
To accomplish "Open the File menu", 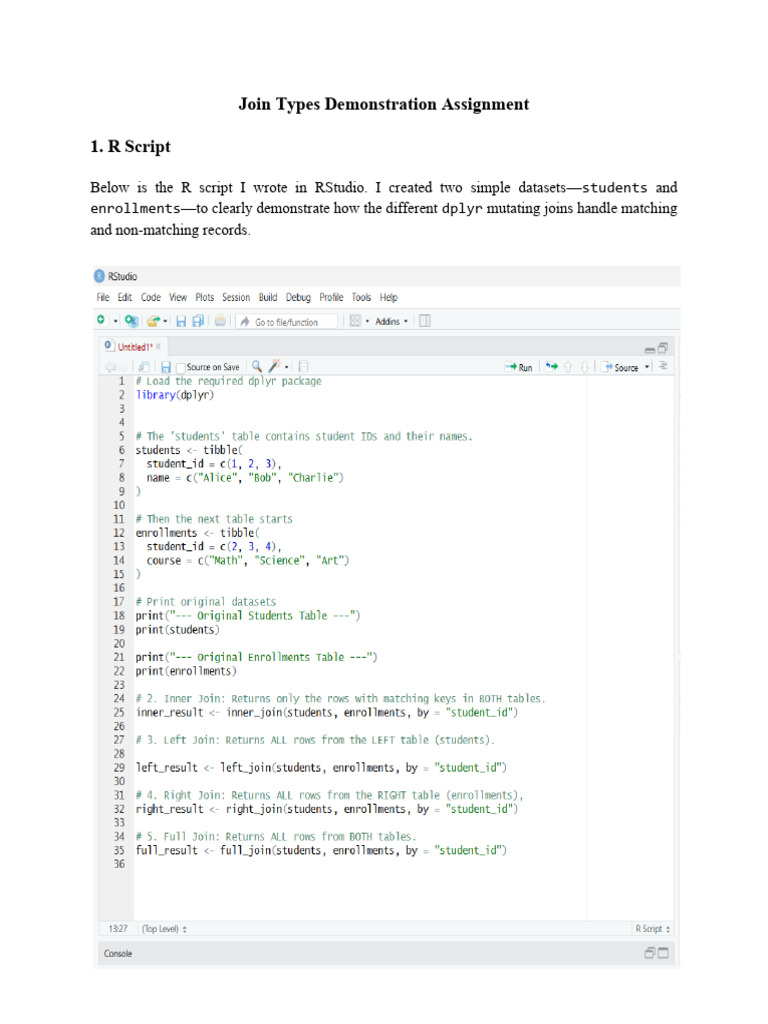I will click(x=103, y=297).
